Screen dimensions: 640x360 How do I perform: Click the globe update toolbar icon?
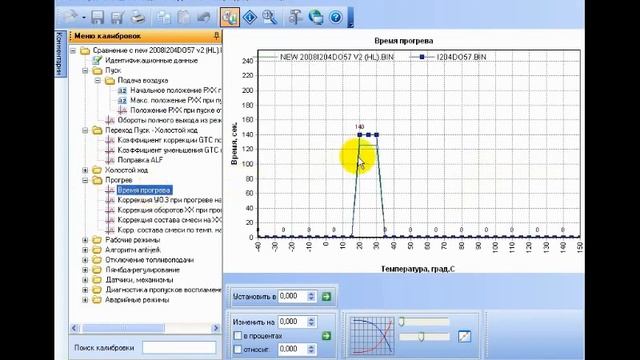[x=316, y=17]
